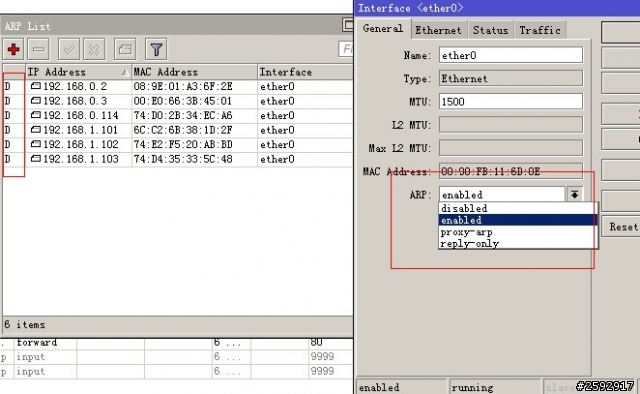Image resolution: width=640 pixels, height=394 pixels.
Task: Click ether0 interface of 192.168.1.103 row
Action: [277, 159]
